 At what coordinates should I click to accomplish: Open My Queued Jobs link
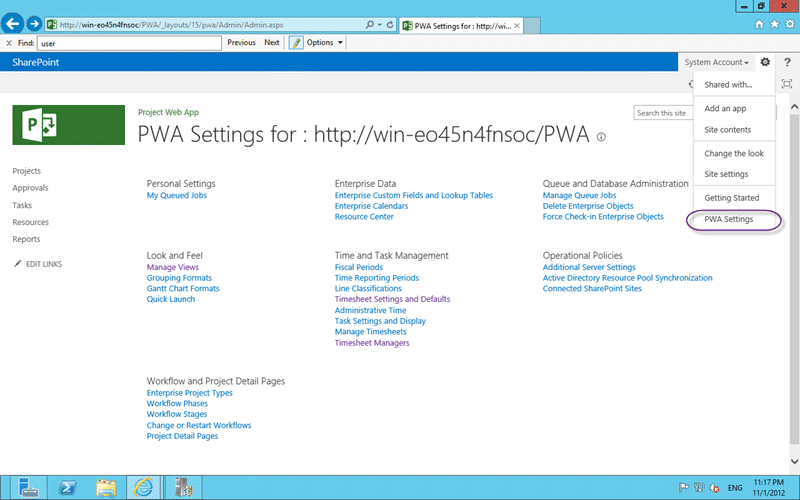[177, 195]
